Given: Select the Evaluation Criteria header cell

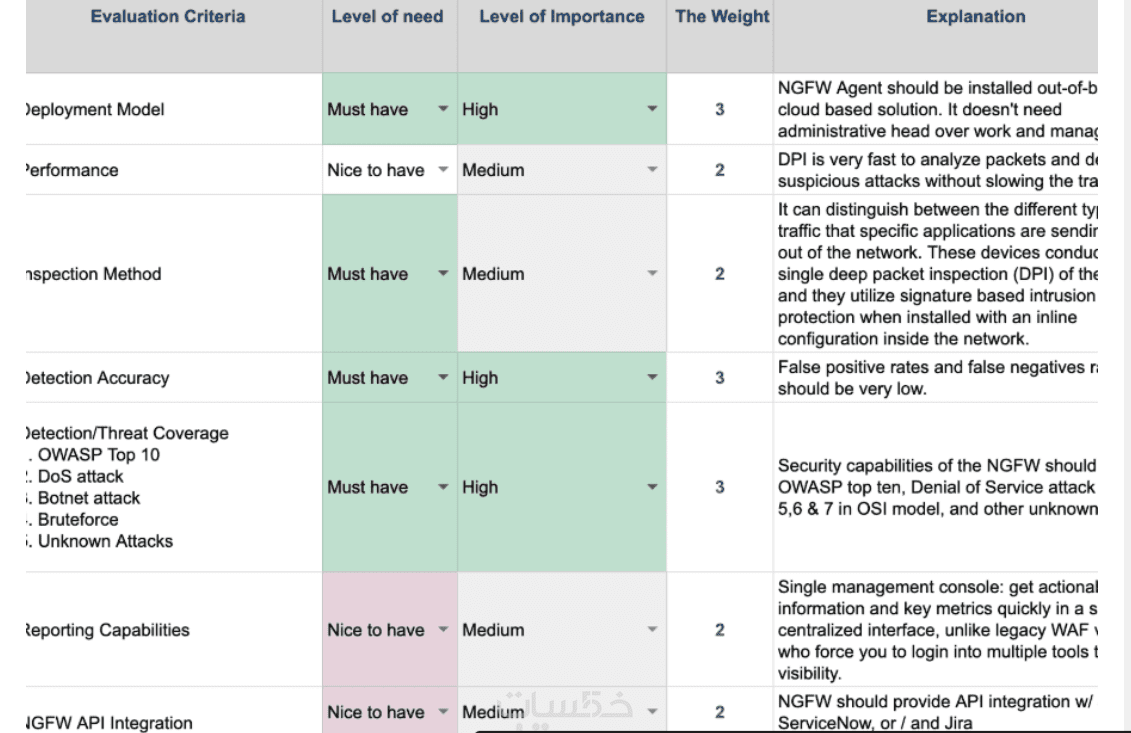Looking at the screenshot, I should coord(169,17).
